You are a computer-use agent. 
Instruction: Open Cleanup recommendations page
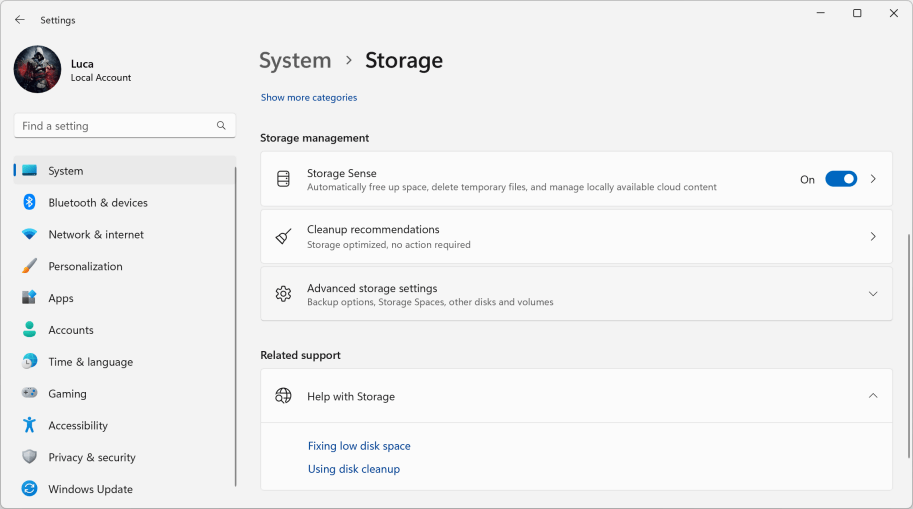[575, 237]
